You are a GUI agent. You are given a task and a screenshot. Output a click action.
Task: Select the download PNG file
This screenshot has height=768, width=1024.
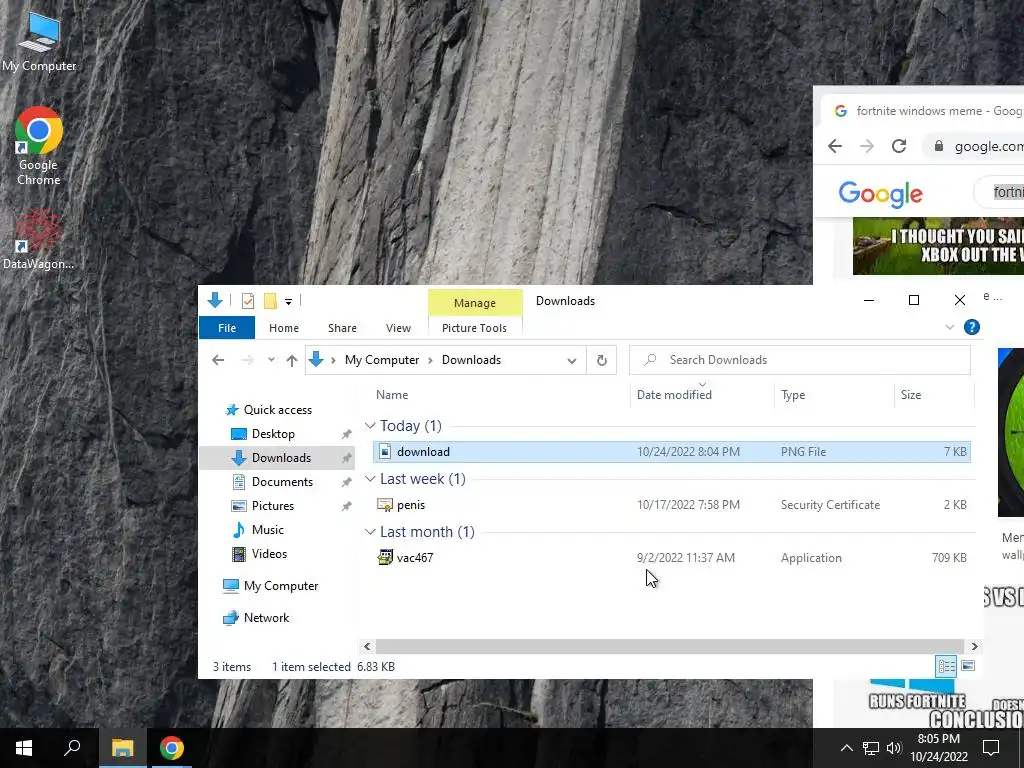(671, 452)
